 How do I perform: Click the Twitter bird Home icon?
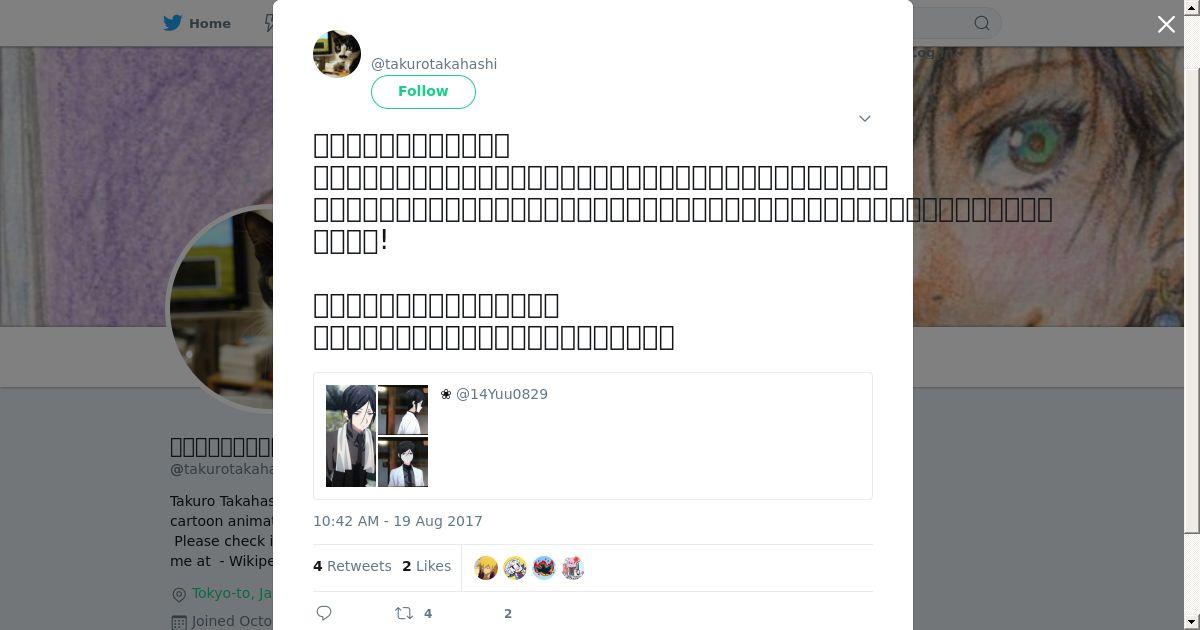click(172, 23)
